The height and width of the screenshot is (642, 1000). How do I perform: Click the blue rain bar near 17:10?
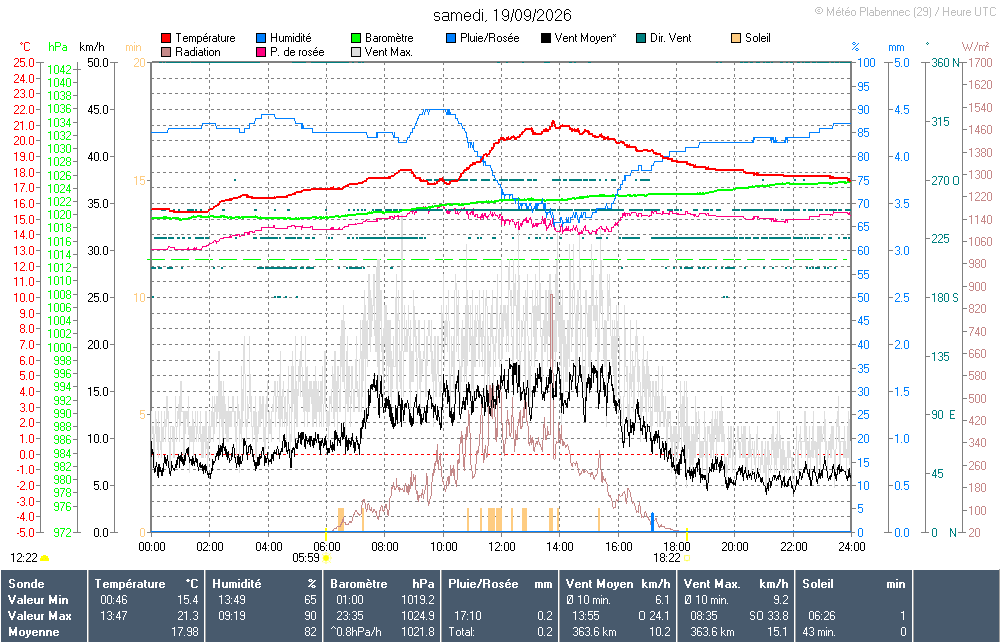(652, 522)
